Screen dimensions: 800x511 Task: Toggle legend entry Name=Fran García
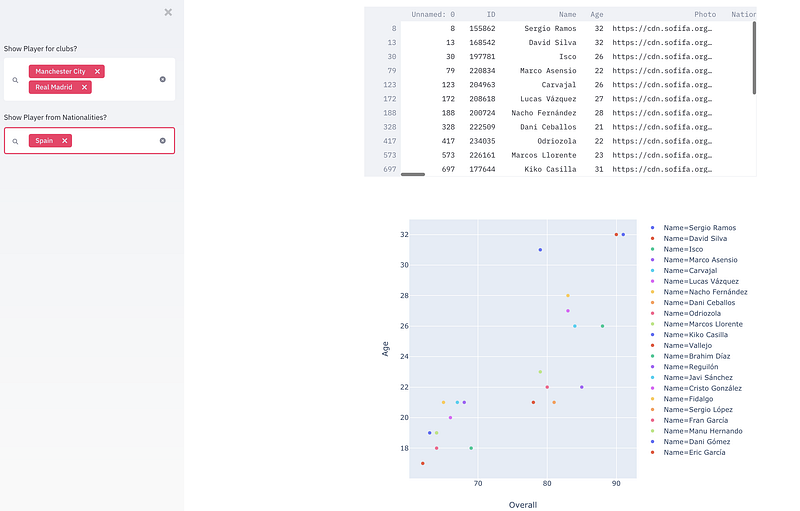695,421
